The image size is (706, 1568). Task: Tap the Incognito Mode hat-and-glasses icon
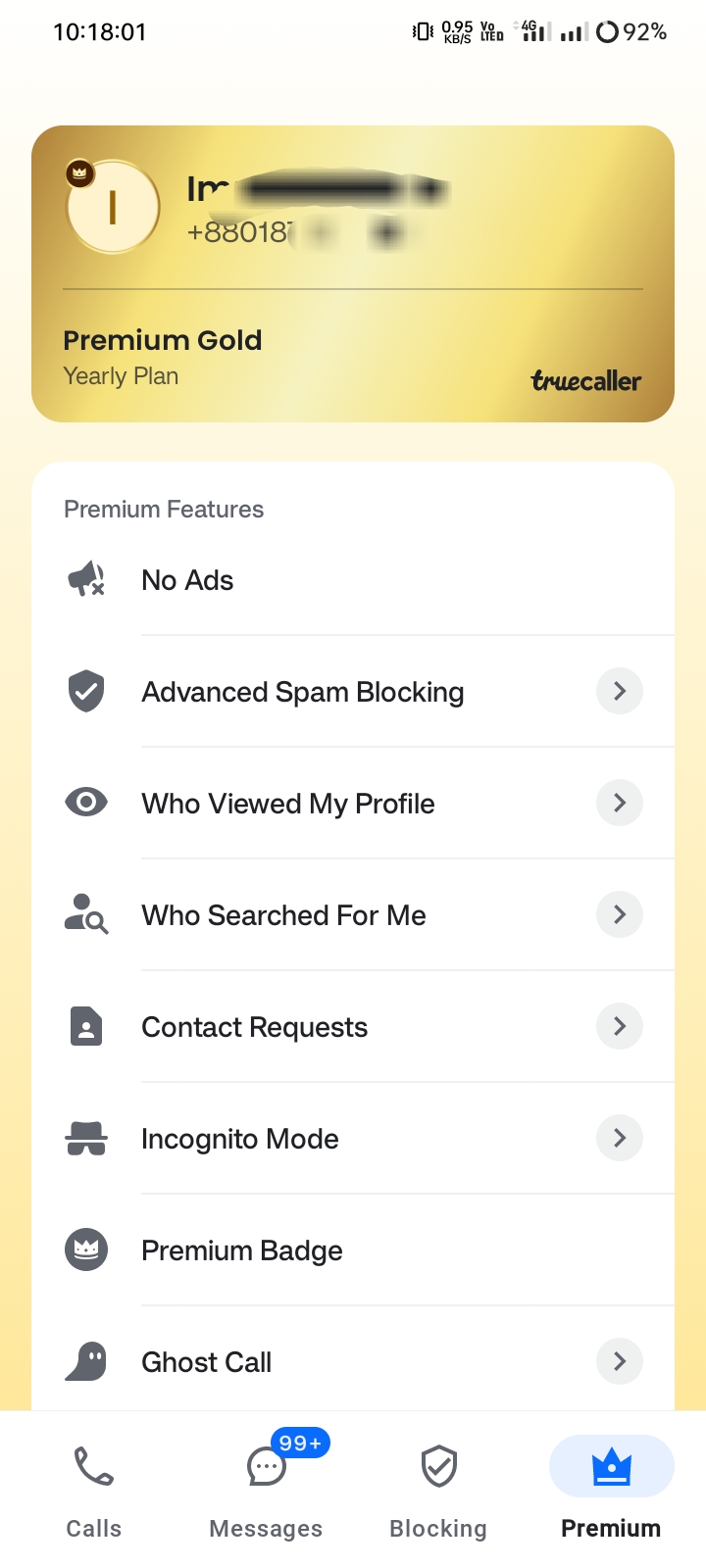(86, 1138)
